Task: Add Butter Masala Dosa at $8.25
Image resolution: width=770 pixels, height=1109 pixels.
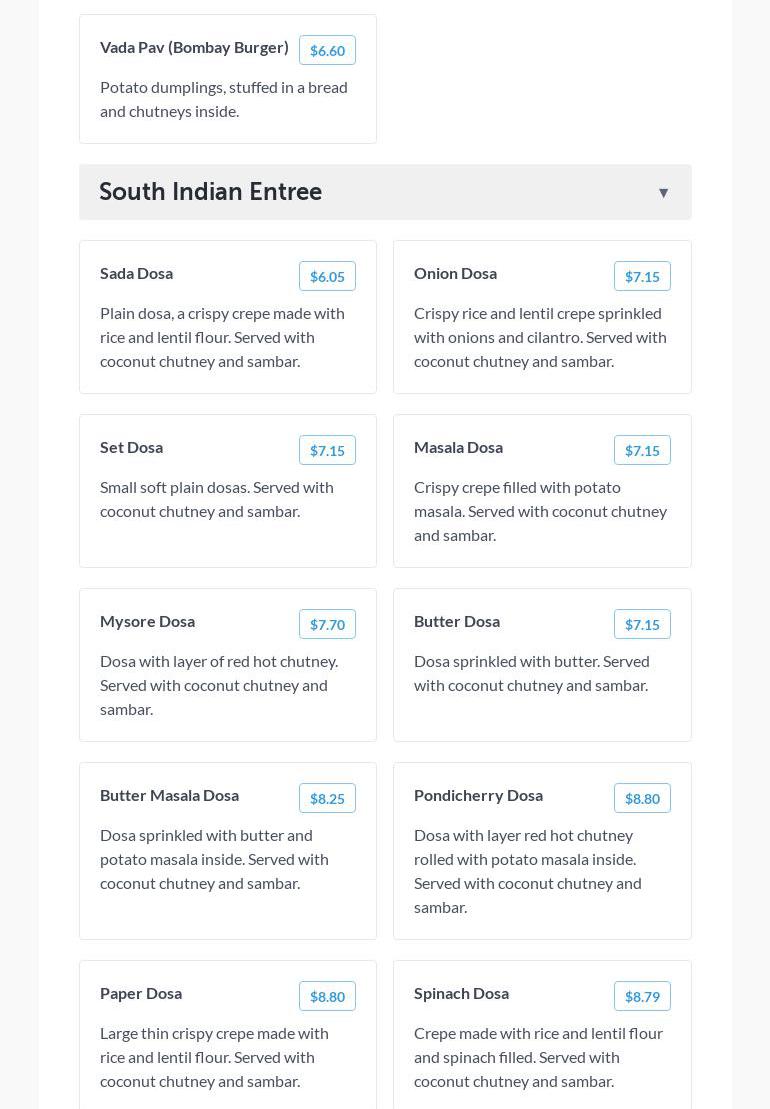Action: point(327,799)
